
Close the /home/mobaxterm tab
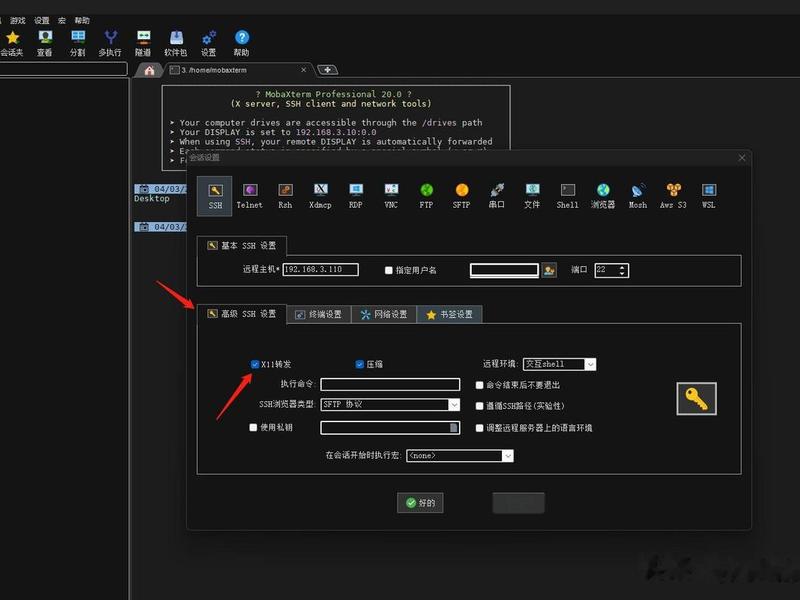tap(304, 70)
